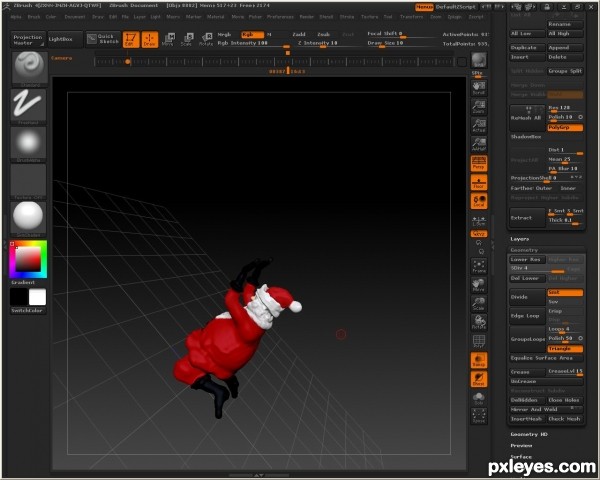
Task: Toggle the Zadd button
Action: [x=299, y=34]
